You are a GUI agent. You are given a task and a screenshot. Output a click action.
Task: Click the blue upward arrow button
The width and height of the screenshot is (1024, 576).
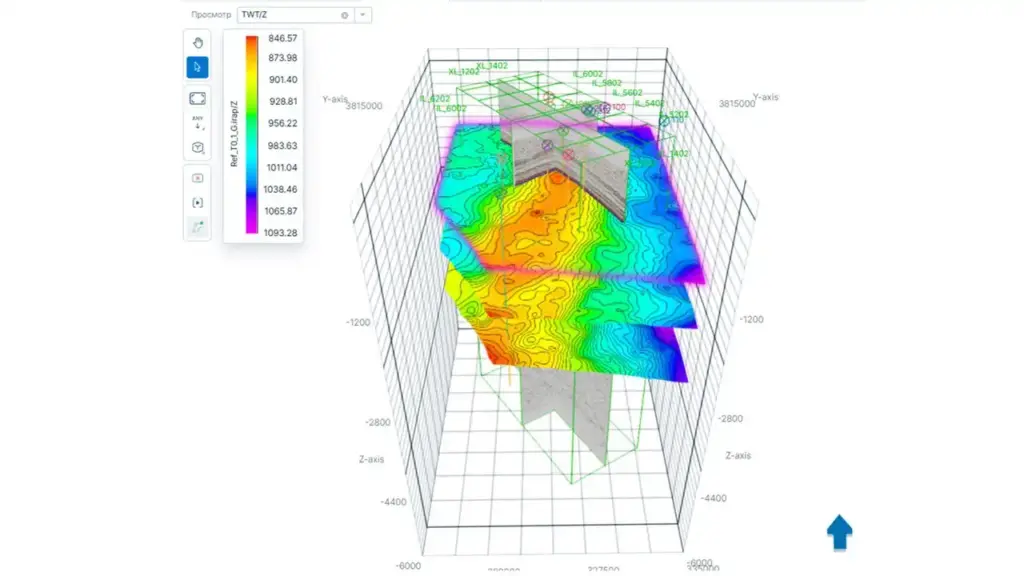coord(838,533)
